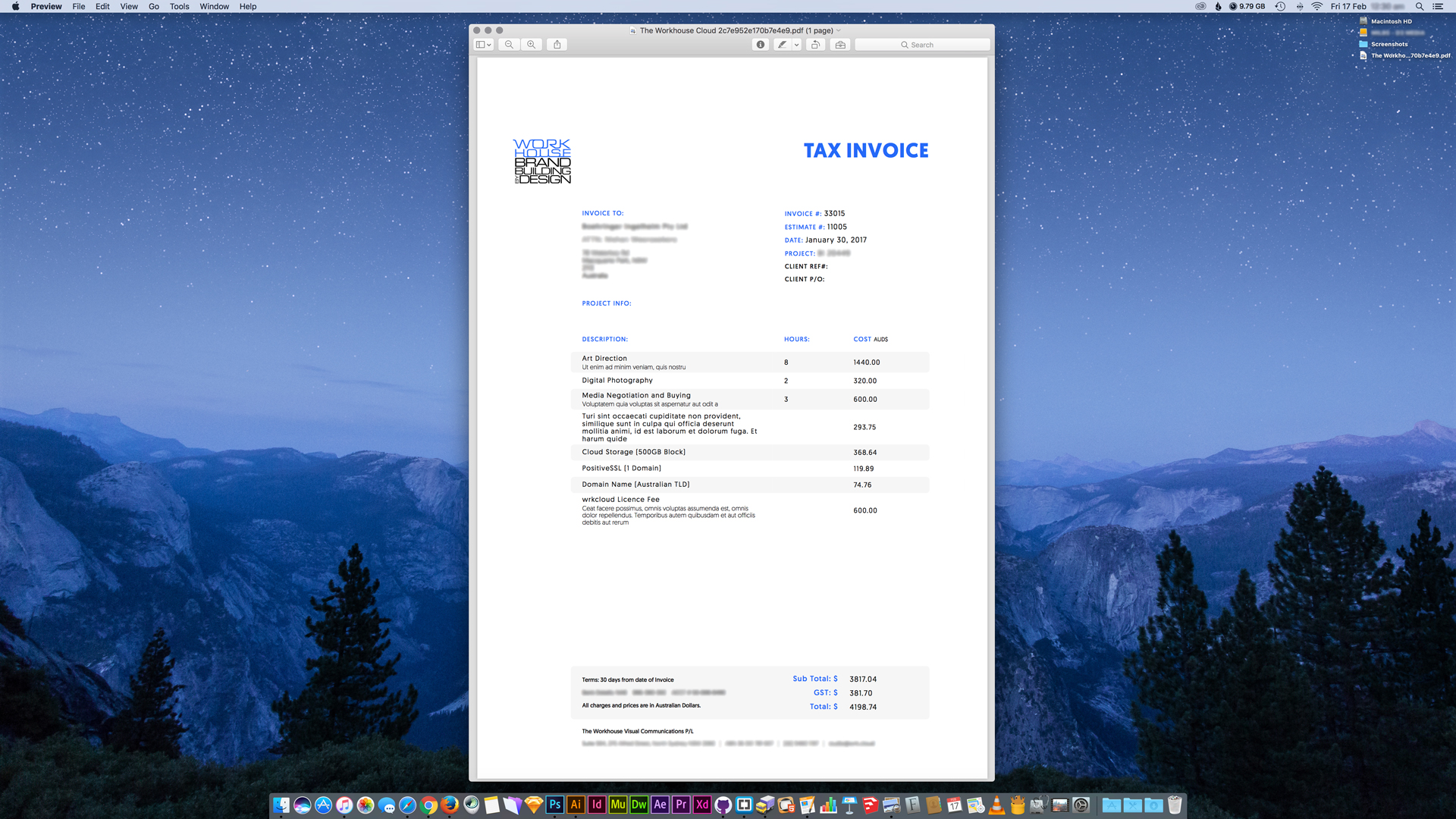Image resolution: width=1456 pixels, height=819 pixels.
Task: Click the Wi-Fi status icon
Action: pyautogui.click(x=1317, y=6)
